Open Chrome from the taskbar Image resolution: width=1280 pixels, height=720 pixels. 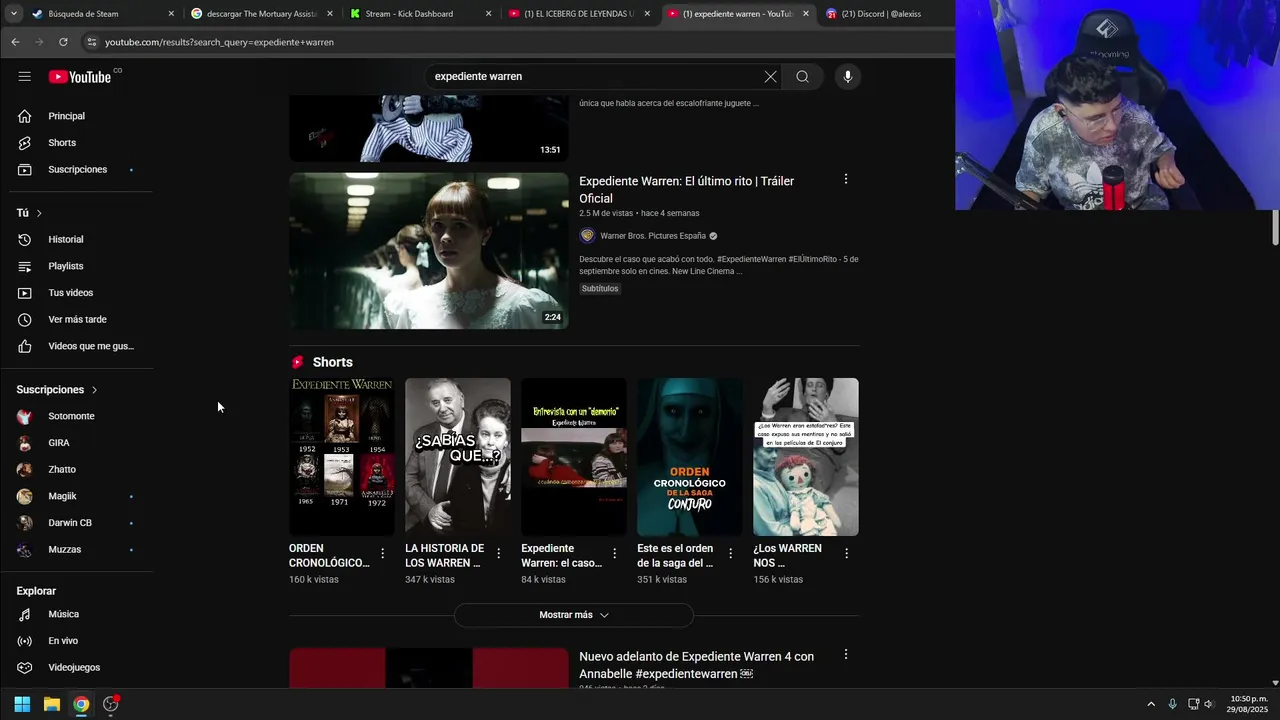pyautogui.click(x=81, y=704)
